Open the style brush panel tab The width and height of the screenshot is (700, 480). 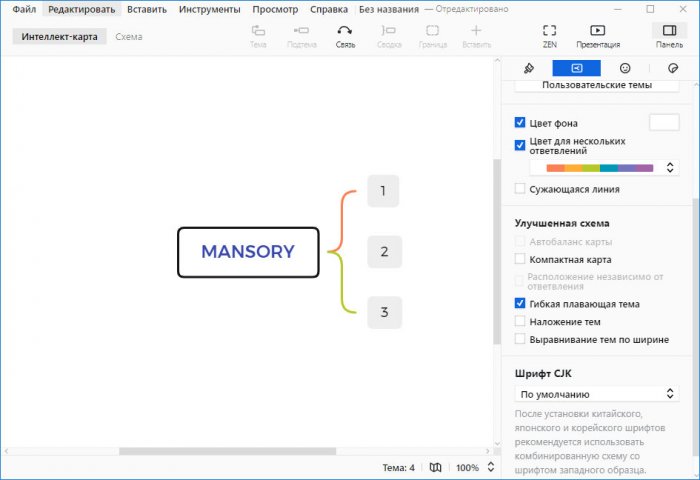point(530,68)
